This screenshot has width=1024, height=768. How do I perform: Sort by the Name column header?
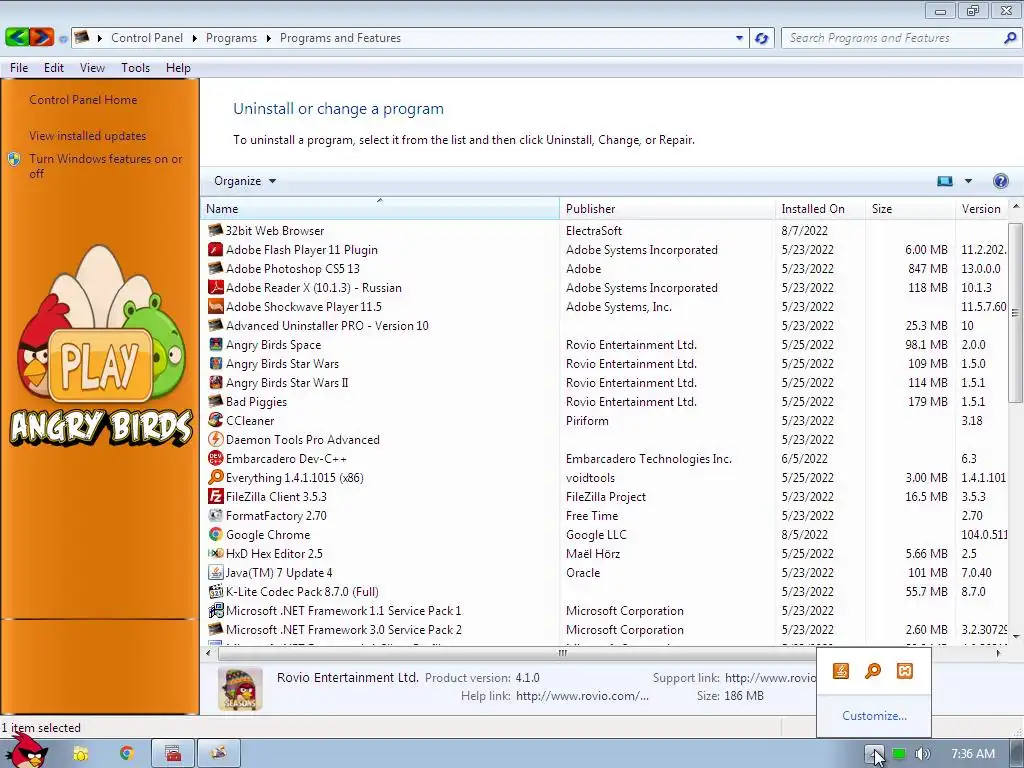379,209
